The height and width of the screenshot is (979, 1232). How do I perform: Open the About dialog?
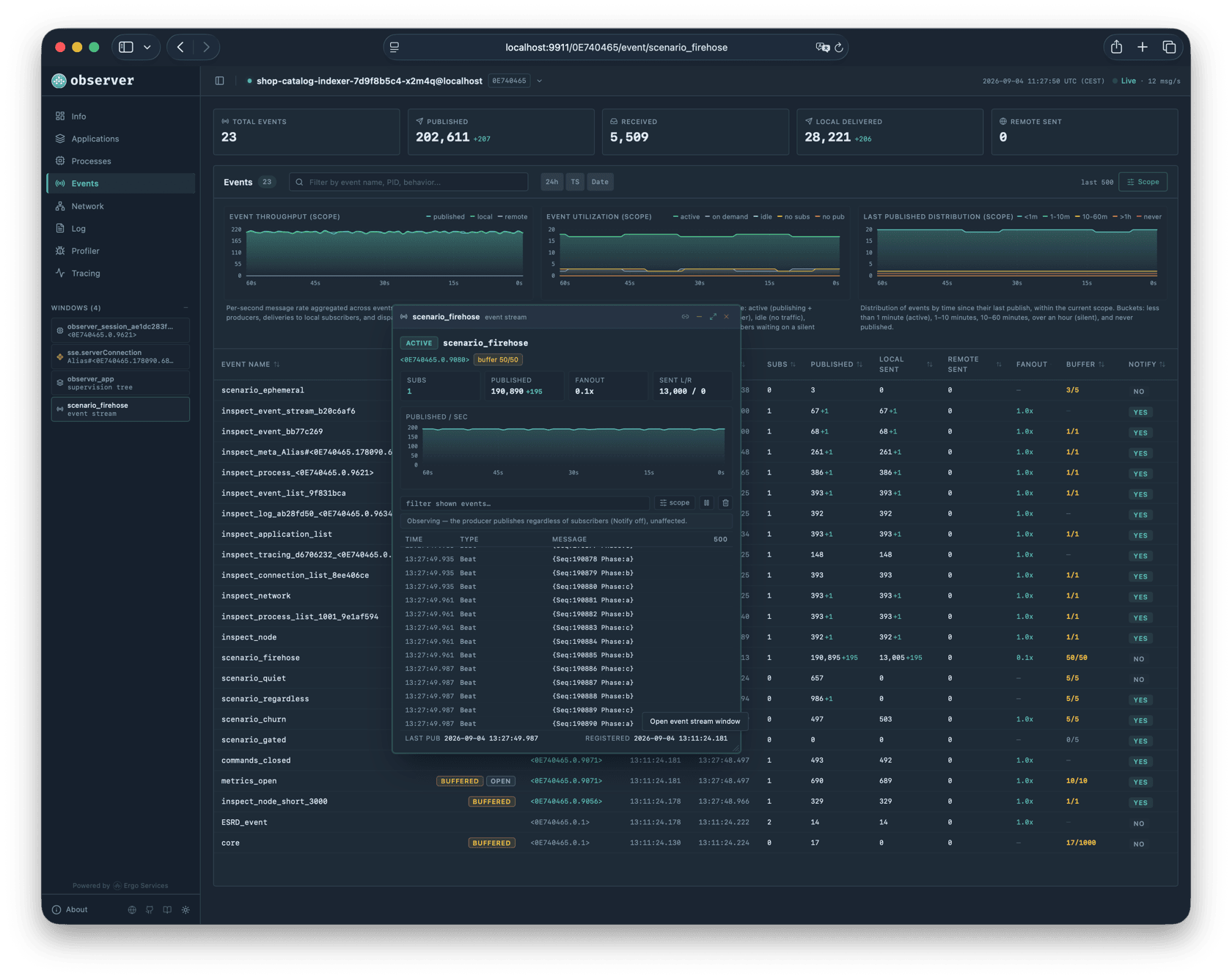click(70, 909)
